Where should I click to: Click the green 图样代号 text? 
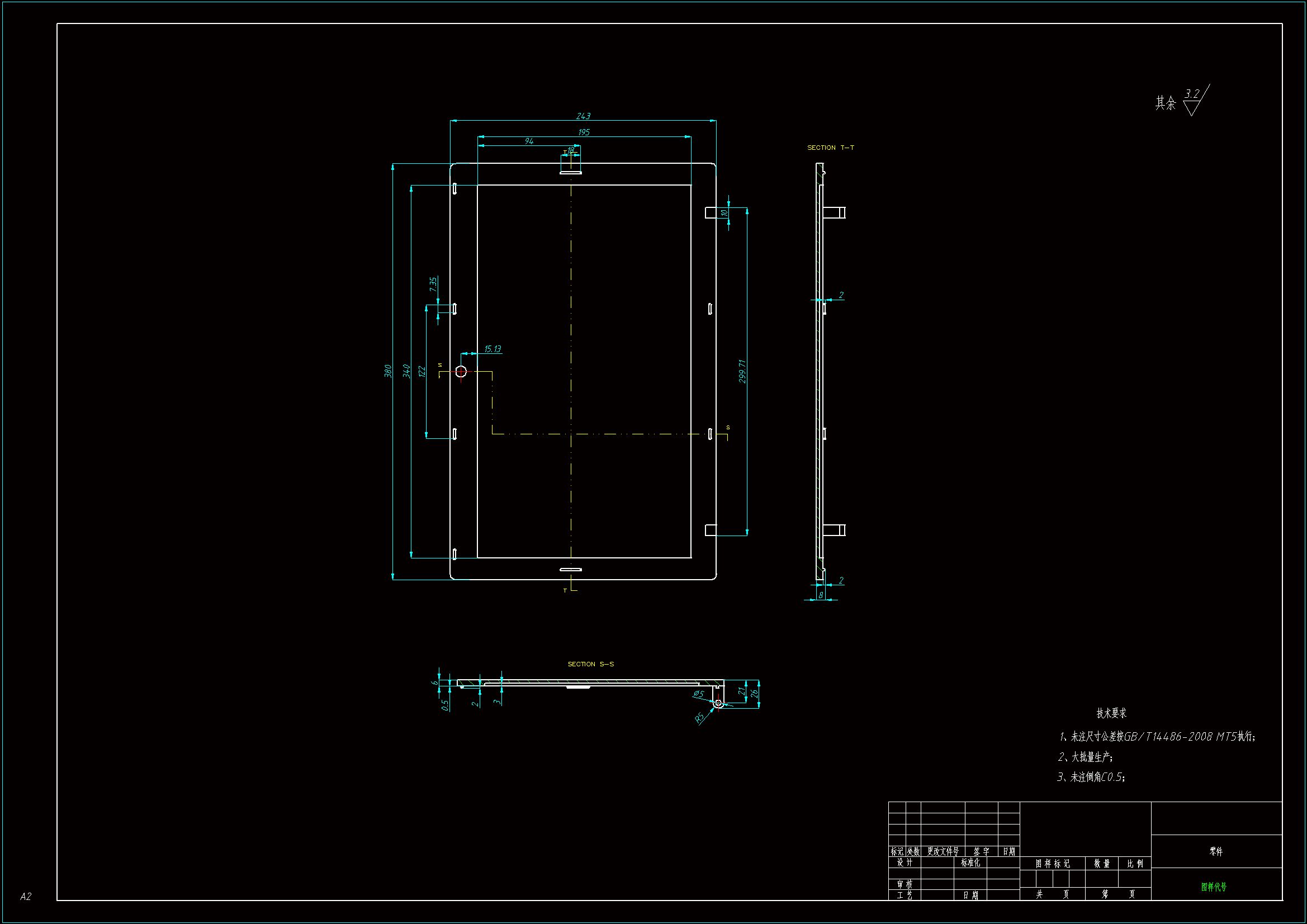tap(1214, 887)
